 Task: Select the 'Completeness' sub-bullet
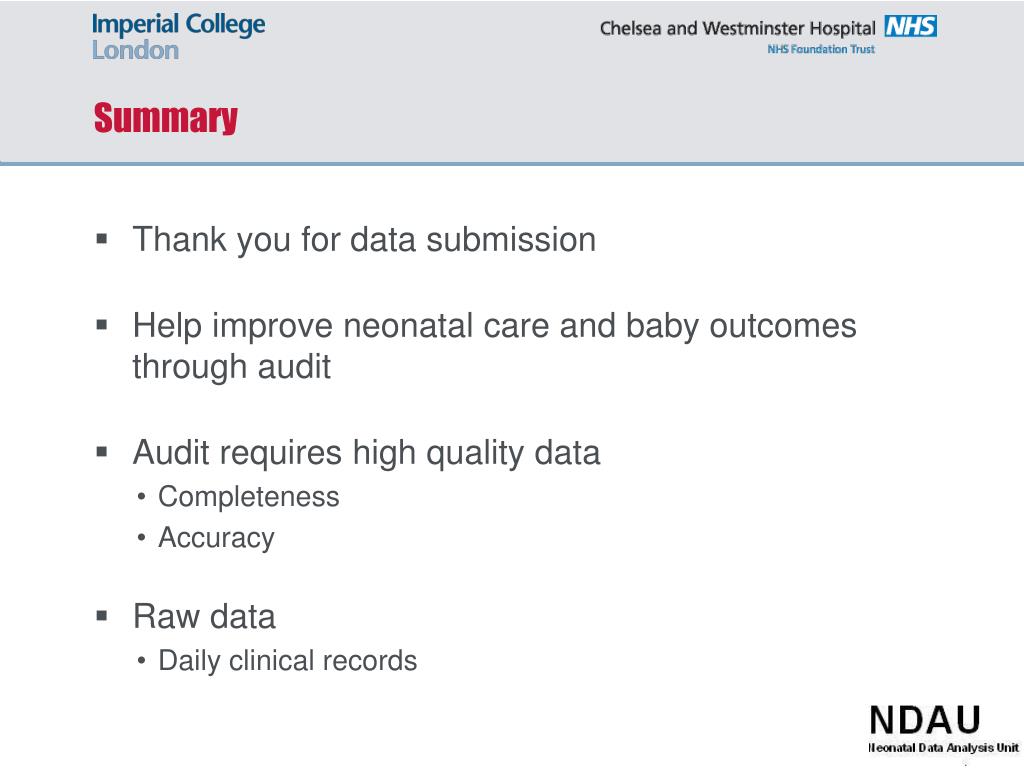tap(249, 497)
